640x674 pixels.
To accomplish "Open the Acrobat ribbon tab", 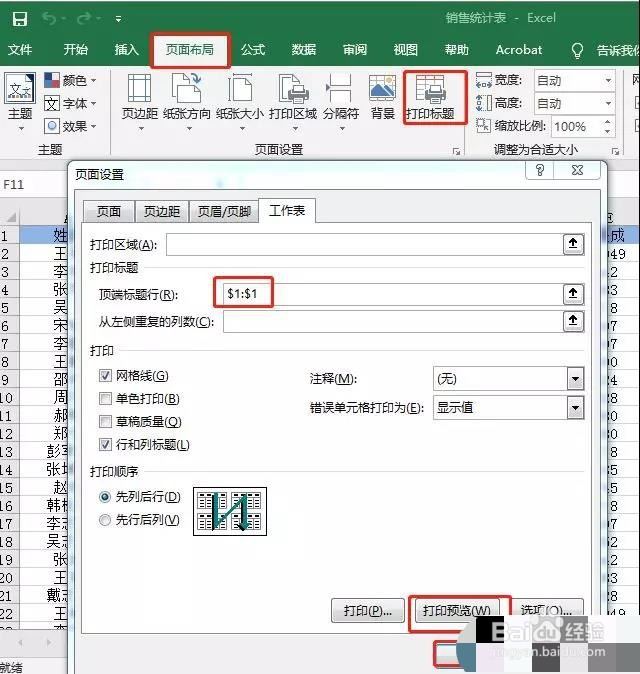I will (518, 50).
